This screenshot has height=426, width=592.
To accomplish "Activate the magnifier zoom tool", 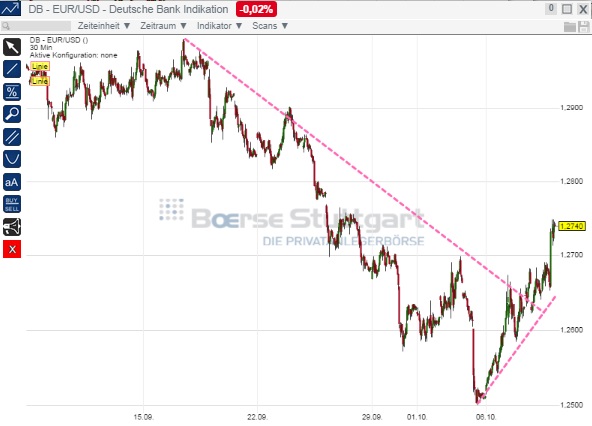I will (x=12, y=114).
